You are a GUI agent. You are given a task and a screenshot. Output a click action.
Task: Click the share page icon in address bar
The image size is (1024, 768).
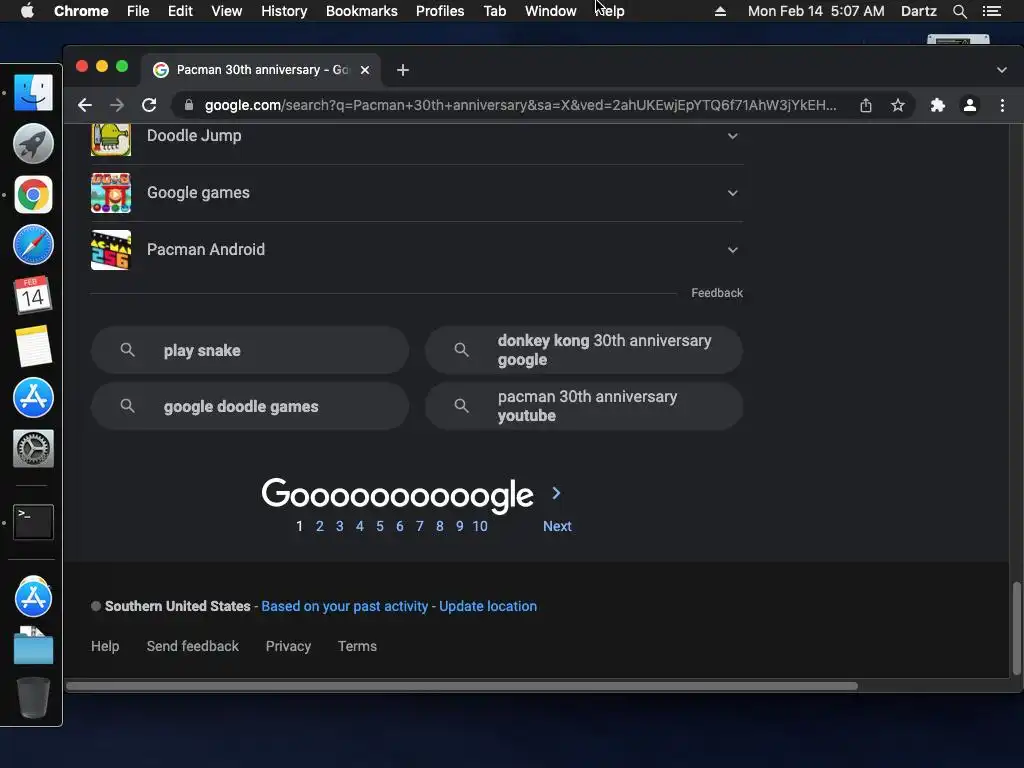coord(866,105)
